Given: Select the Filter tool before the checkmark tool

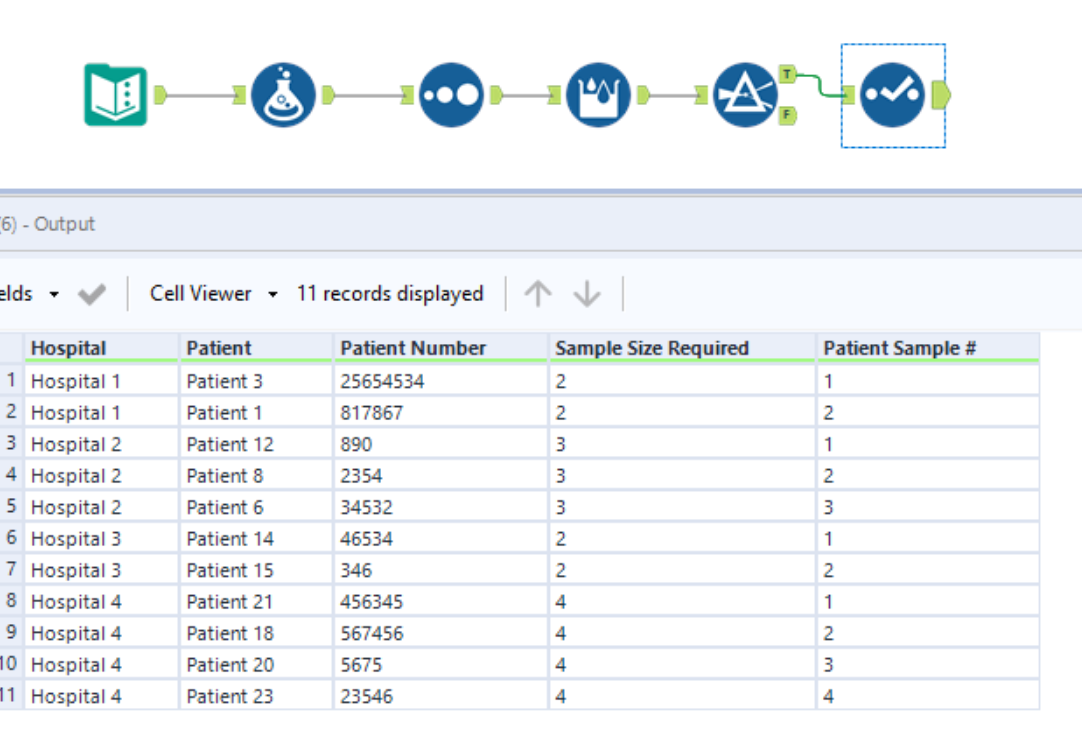Looking at the screenshot, I should pyautogui.click(x=745, y=94).
